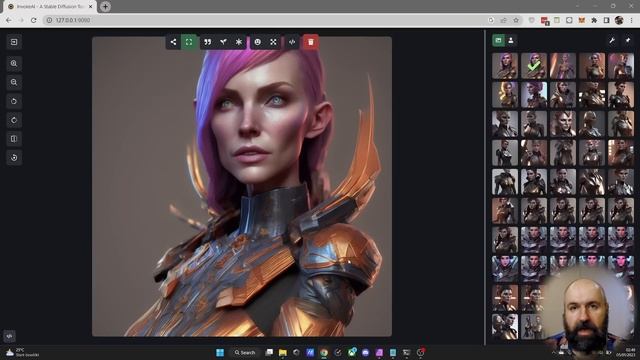Close the InvokeAI browser tab

point(91,7)
